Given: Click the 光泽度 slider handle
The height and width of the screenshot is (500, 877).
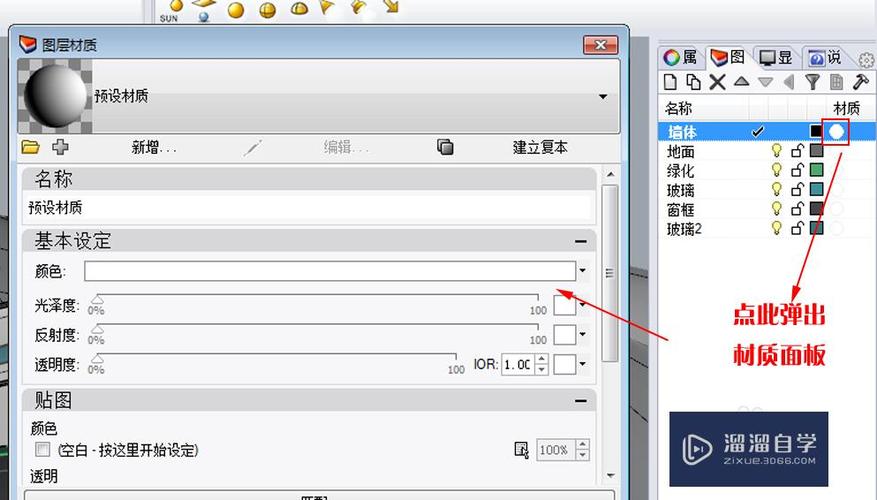Looking at the screenshot, I should (98, 298).
